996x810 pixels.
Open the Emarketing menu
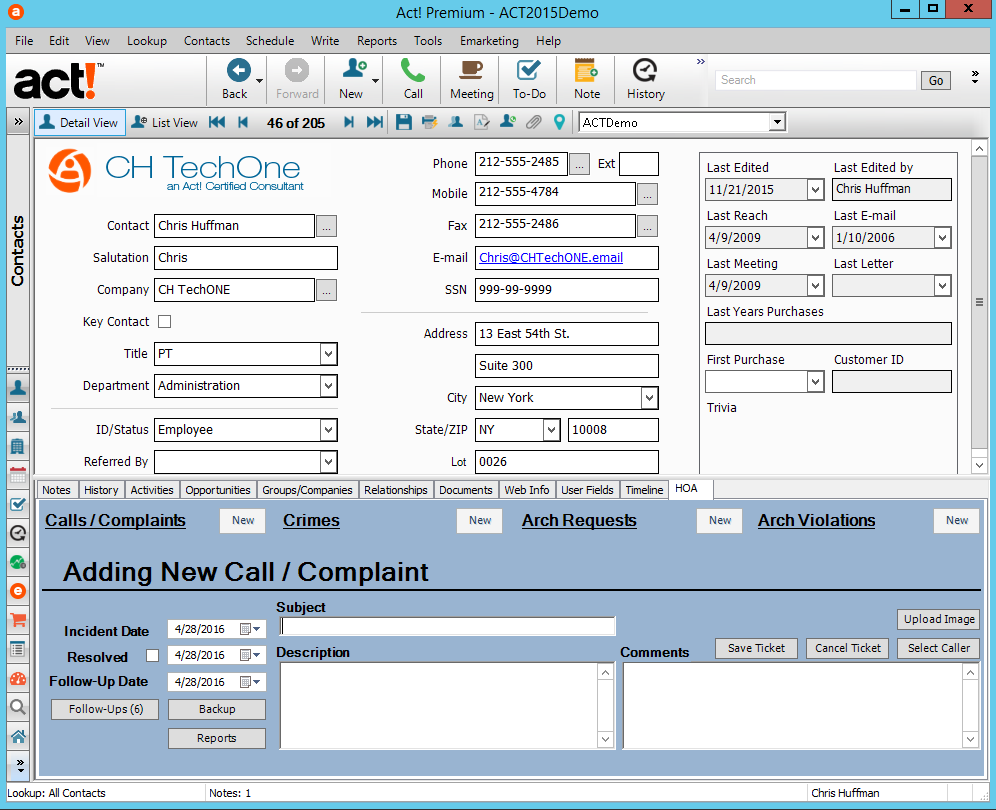489,41
